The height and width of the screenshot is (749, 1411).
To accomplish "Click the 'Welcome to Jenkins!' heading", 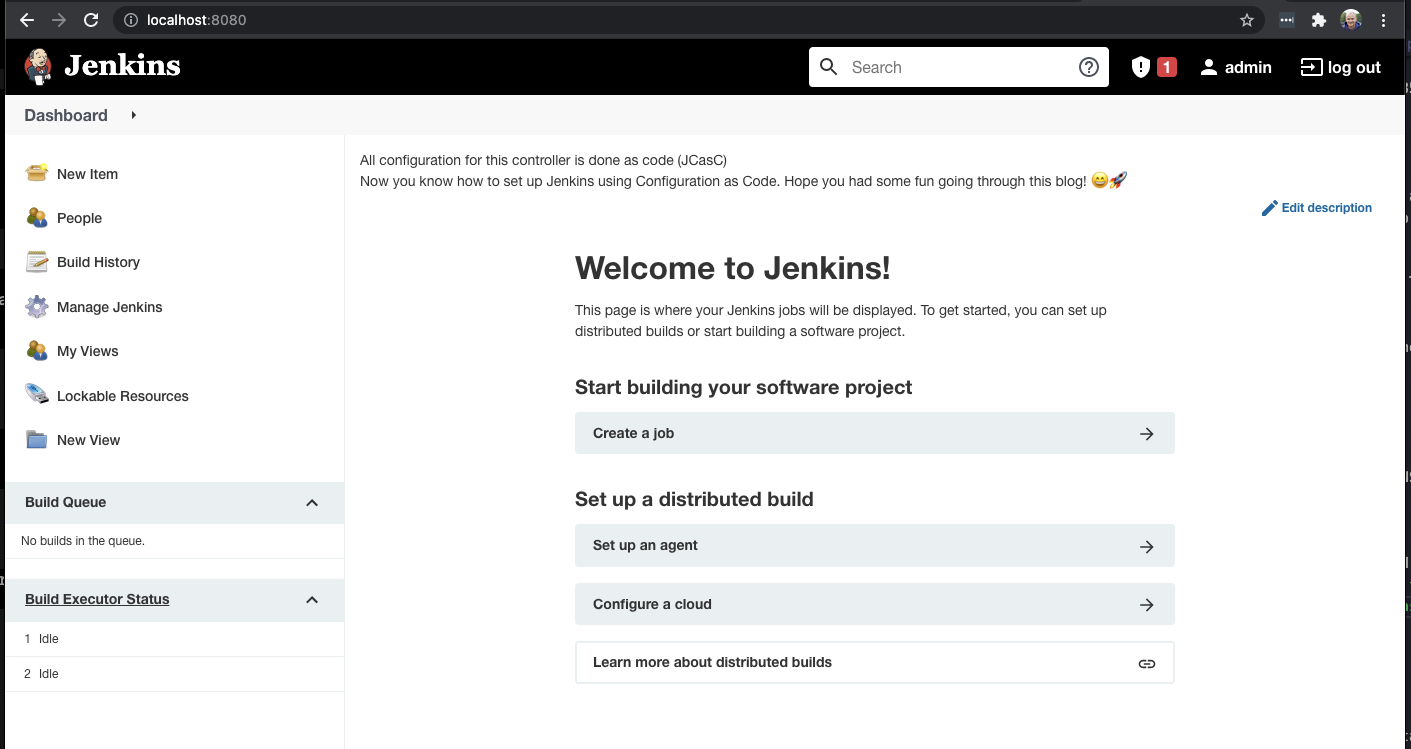I will [x=732, y=268].
